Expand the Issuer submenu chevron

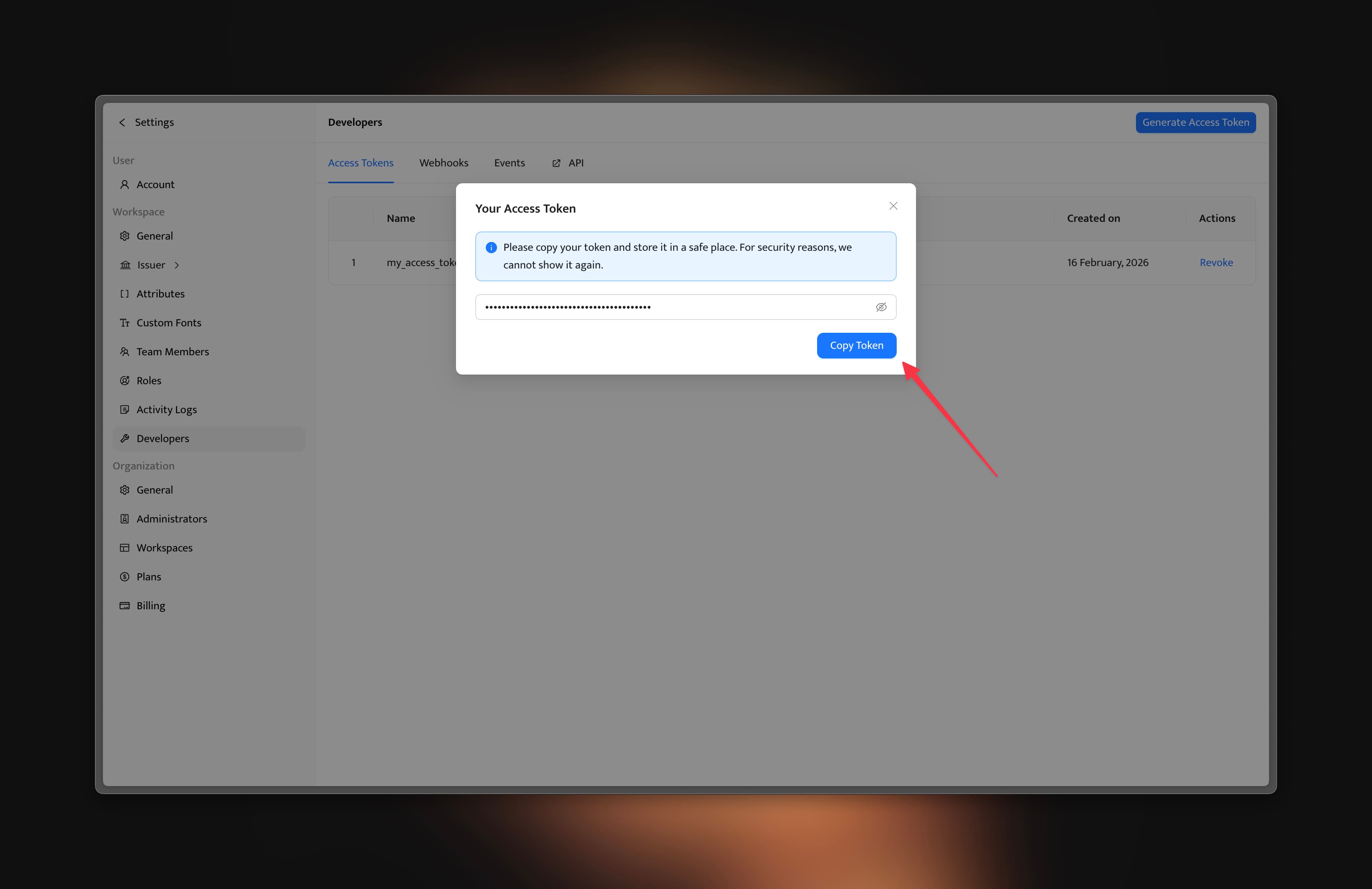(x=177, y=265)
